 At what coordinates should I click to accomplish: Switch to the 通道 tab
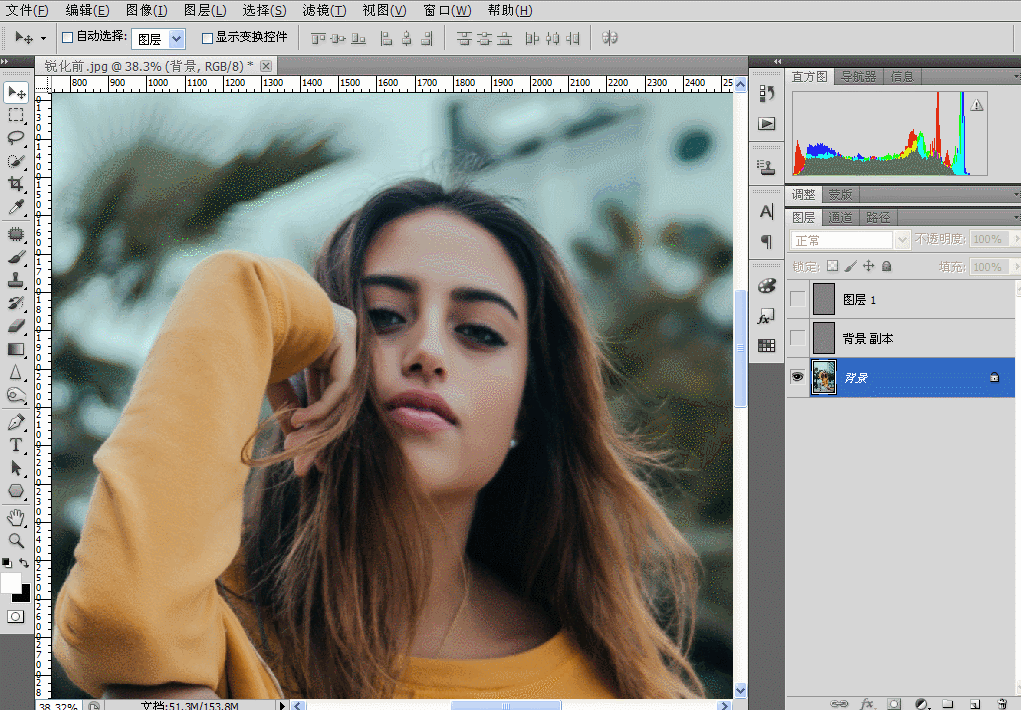[840, 218]
